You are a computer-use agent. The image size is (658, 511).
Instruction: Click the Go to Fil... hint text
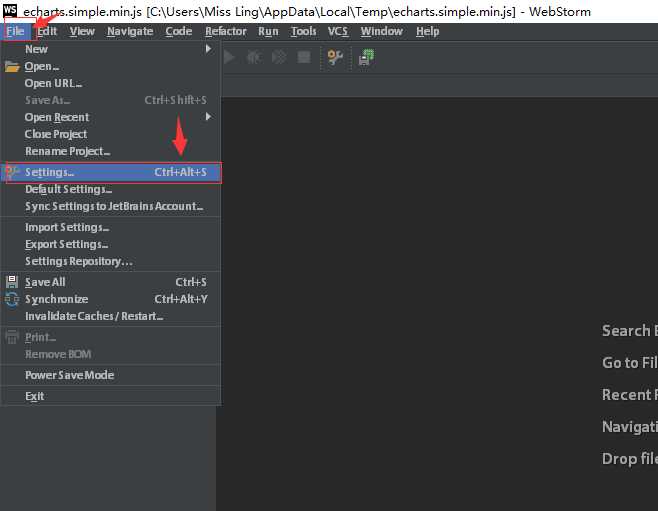pos(629,362)
